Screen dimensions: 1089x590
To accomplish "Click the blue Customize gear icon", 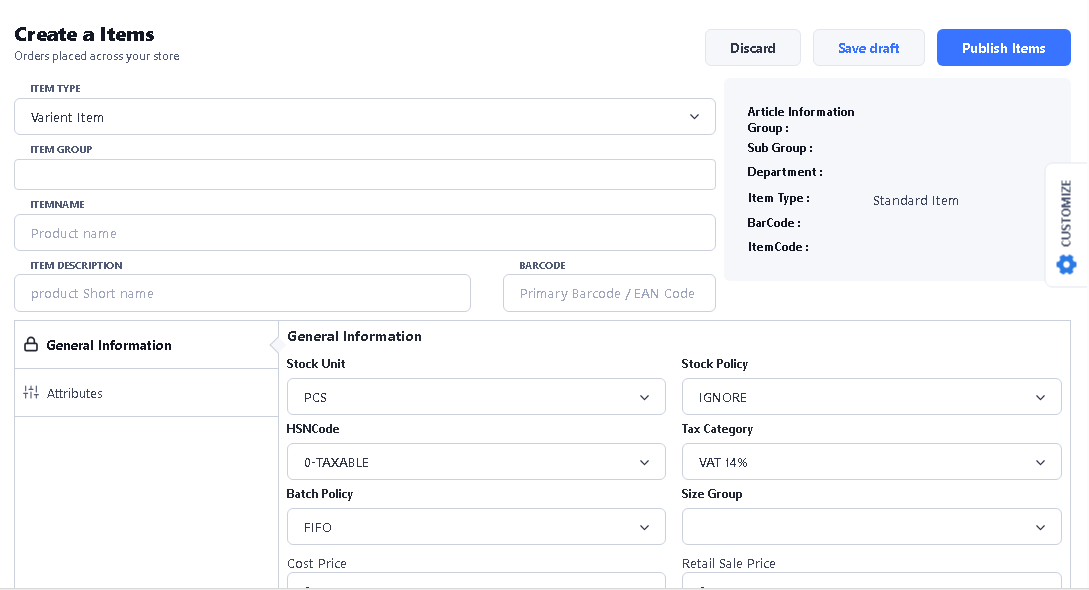I will tap(1066, 264).
